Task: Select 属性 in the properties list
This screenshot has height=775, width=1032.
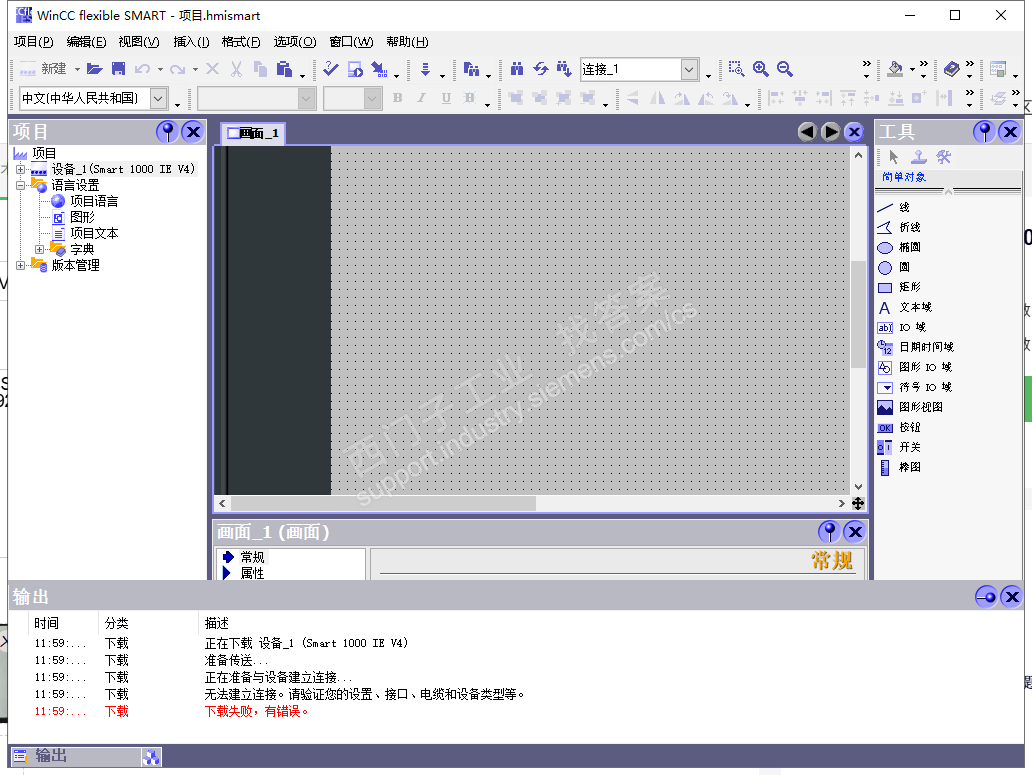Action: click(x=252, y=573)
